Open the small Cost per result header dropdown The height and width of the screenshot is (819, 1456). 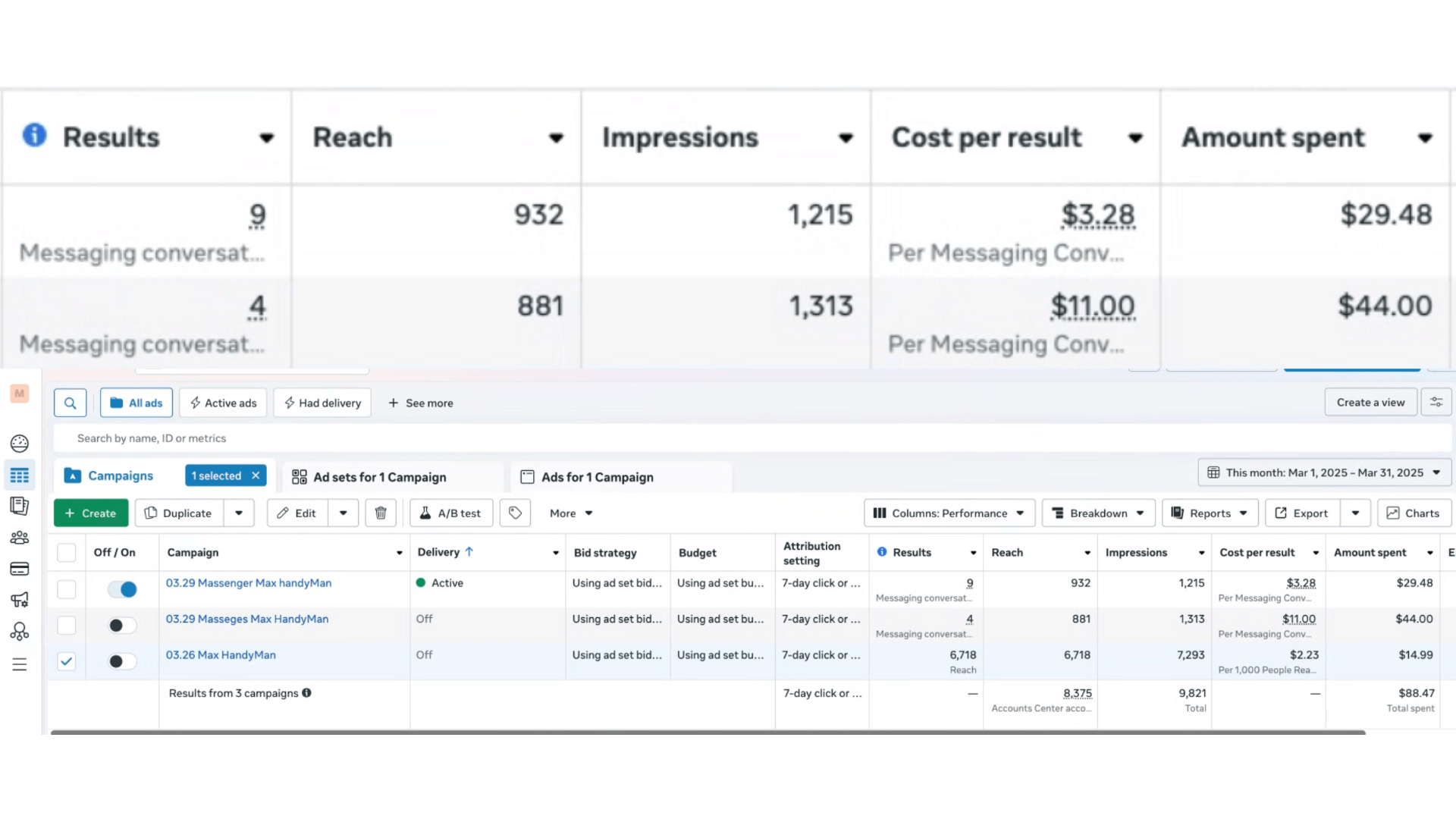coord(1316,553)
